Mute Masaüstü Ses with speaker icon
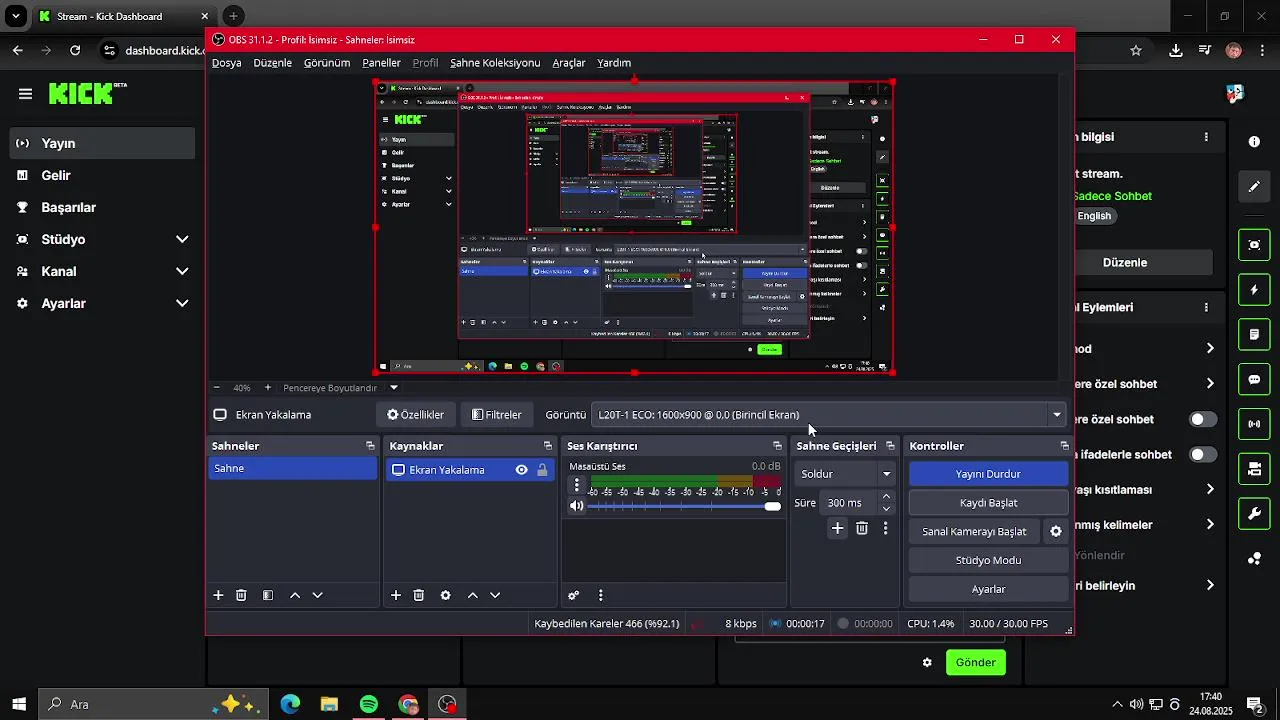1280x720 pixels. tap(576, 506)
